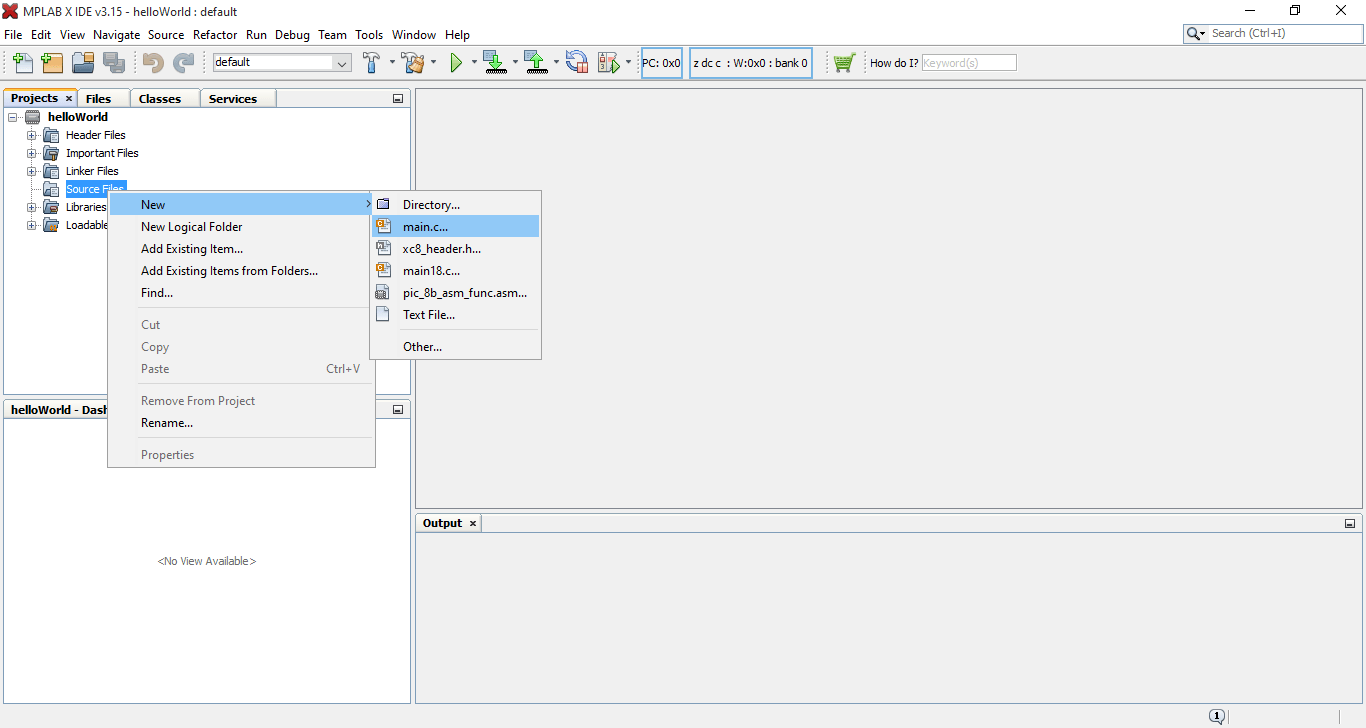Click the New Project toolbar icon
This screenshot has width=1366, height=728.
click(52, 63)
